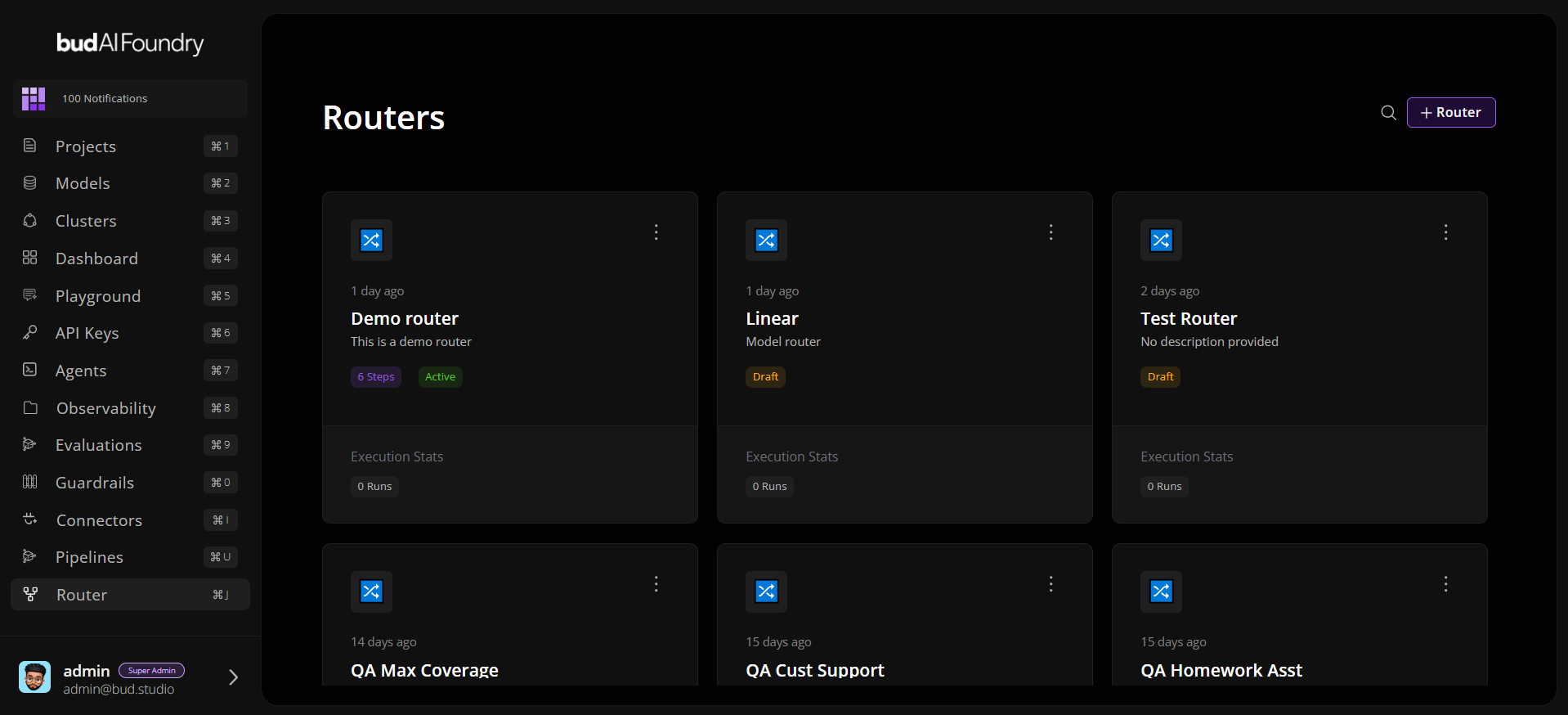This screenshot has height=715, width=1568.
Task: Select Router in the sidebar
Action: tap(130, 595)
